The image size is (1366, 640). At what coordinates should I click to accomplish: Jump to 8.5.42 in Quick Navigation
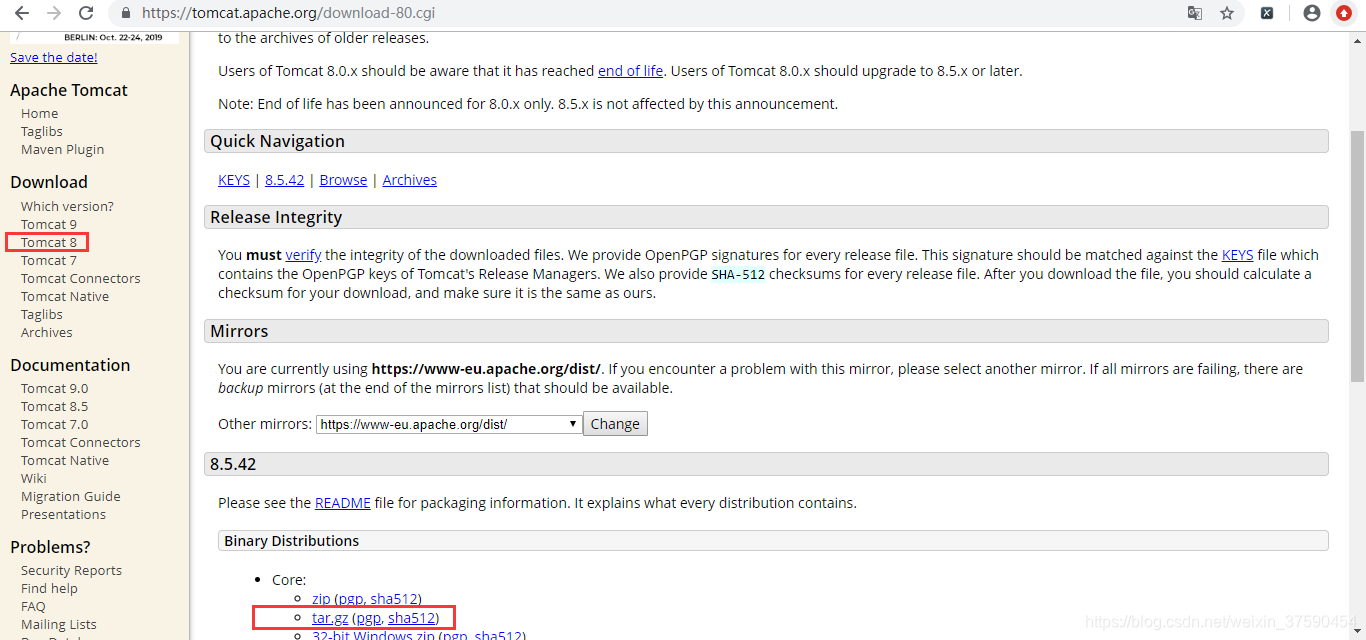point(284,180)
